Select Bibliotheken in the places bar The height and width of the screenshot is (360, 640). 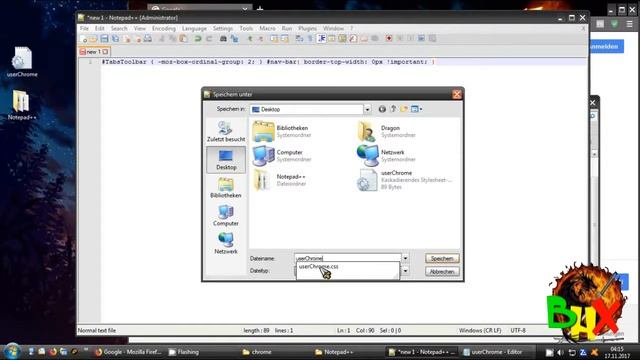coord(226,188)
